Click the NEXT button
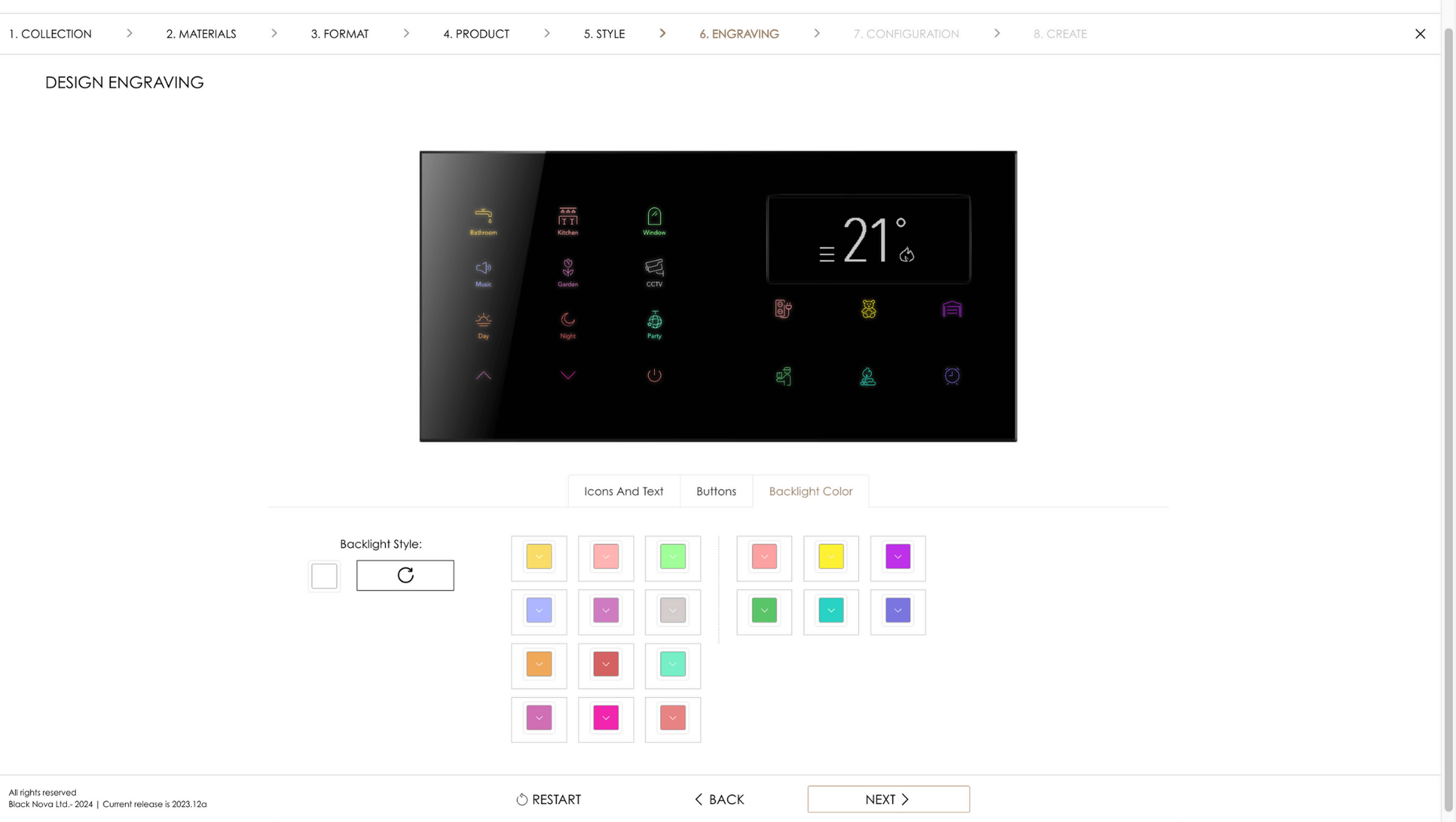The width and height of the screenshot is (1456, 822). coord(888,799)
